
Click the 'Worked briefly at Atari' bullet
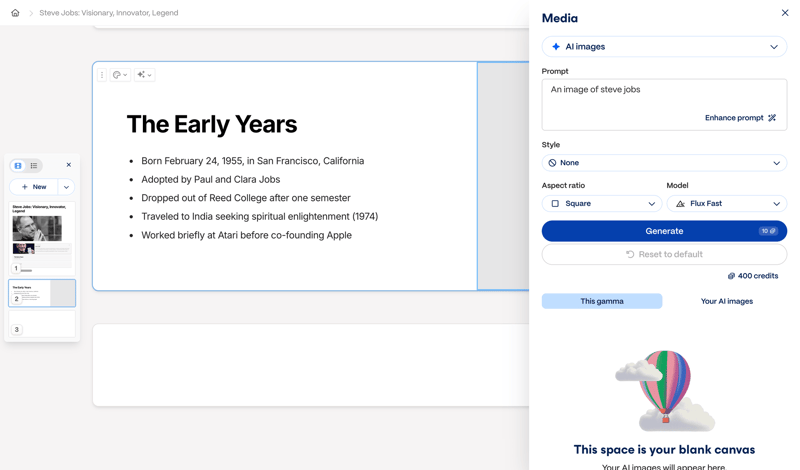(246, 235)
